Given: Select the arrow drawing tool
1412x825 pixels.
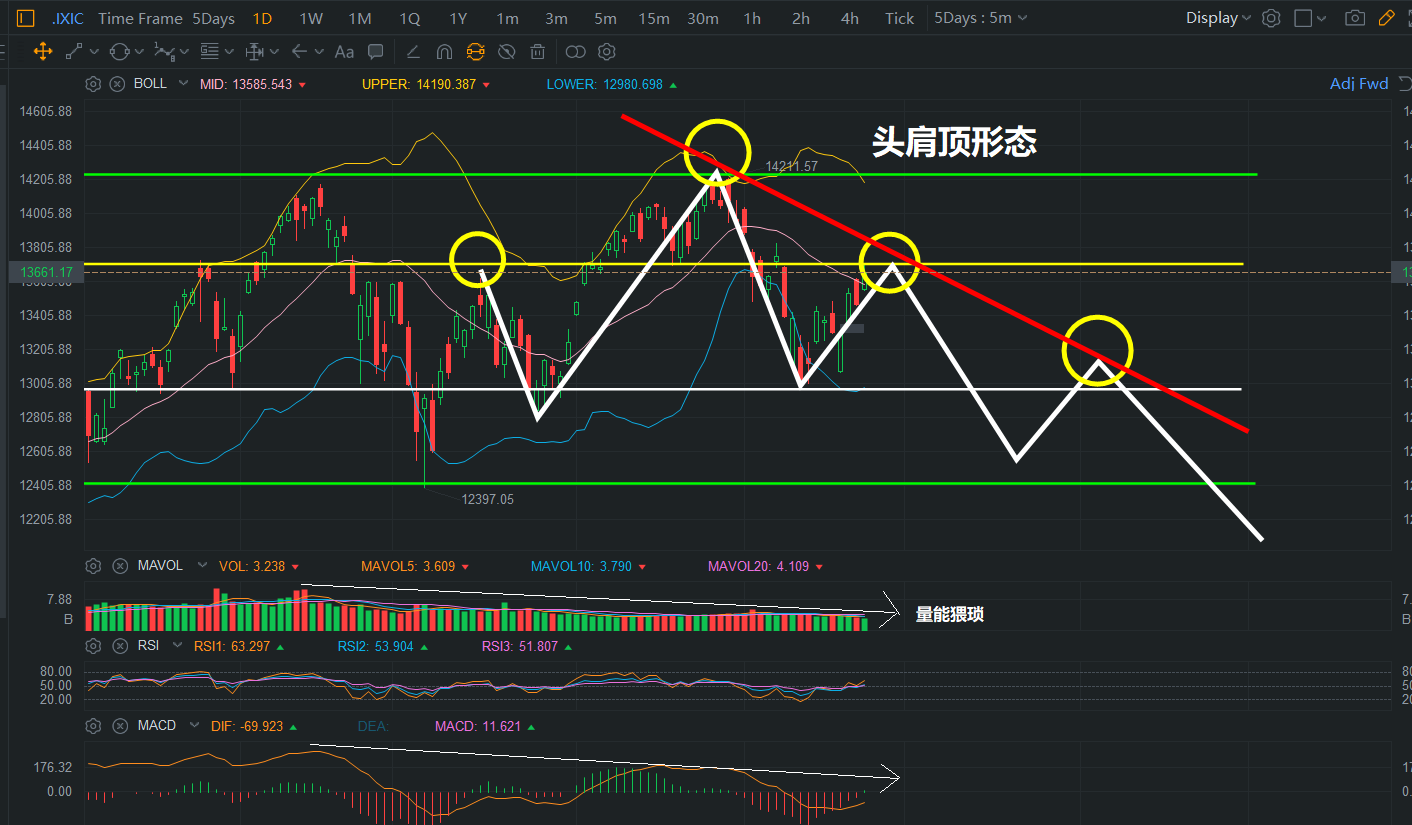Looking at the screenshot, I should click(299, 52).
